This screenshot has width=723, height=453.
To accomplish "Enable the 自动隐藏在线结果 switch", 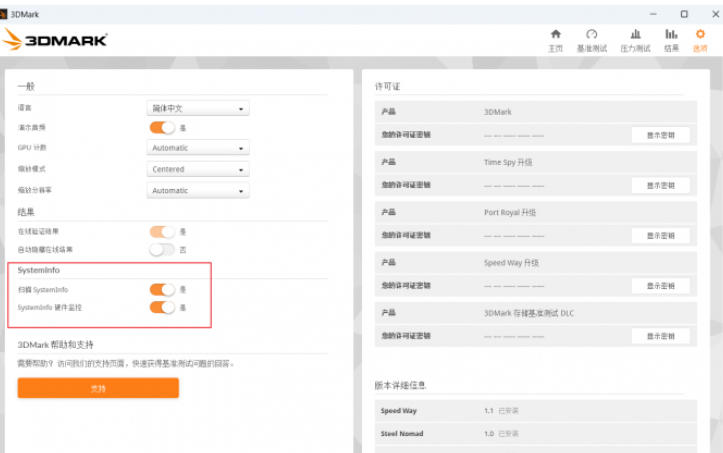I will (x=162, y=249).
